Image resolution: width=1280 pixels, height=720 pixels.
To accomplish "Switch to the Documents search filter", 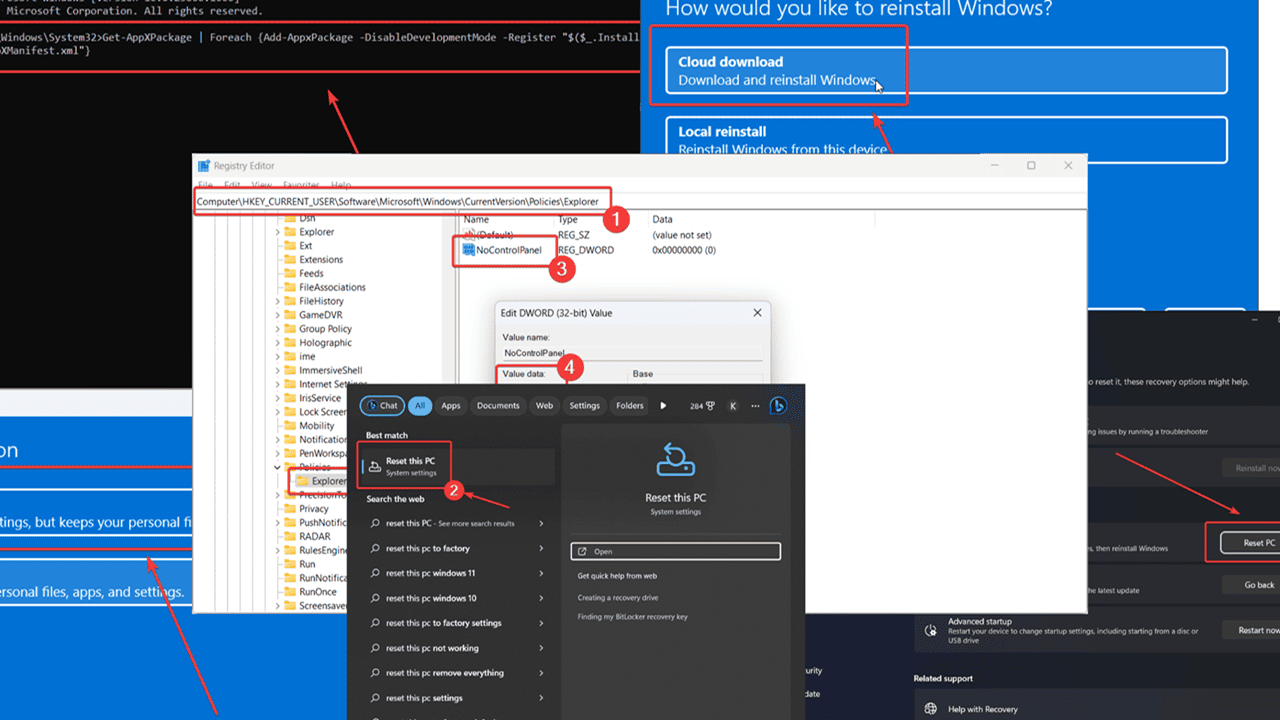I will [498, 406].
